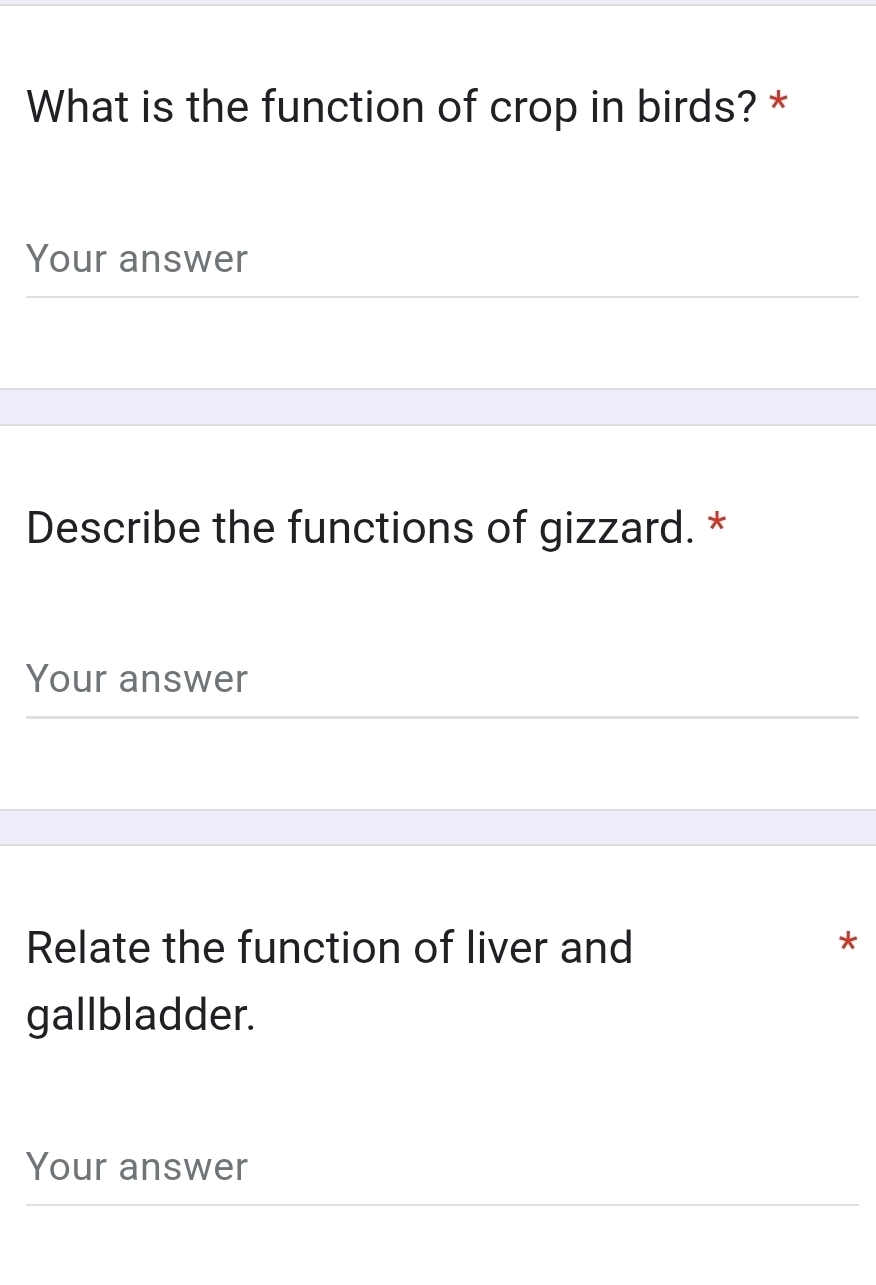Select the question about liver and gallbladder

330,980
